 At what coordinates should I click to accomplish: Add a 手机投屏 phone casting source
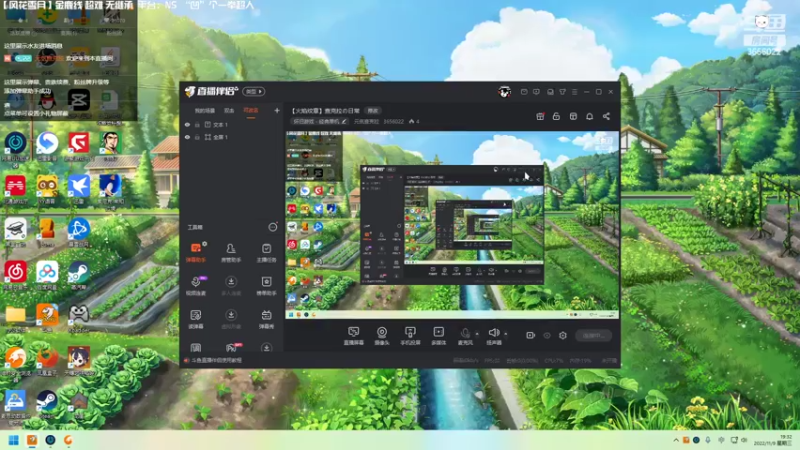pos(410,336)
